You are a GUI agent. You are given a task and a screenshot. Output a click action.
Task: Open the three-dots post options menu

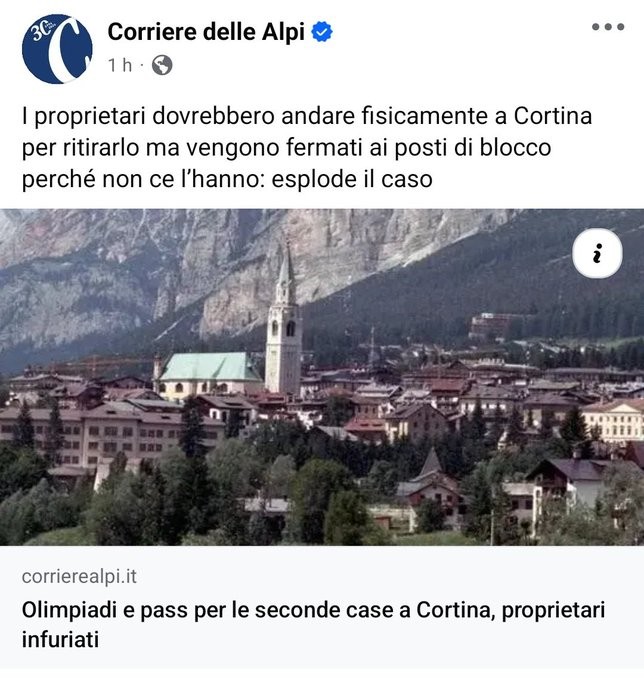point(608,27)
